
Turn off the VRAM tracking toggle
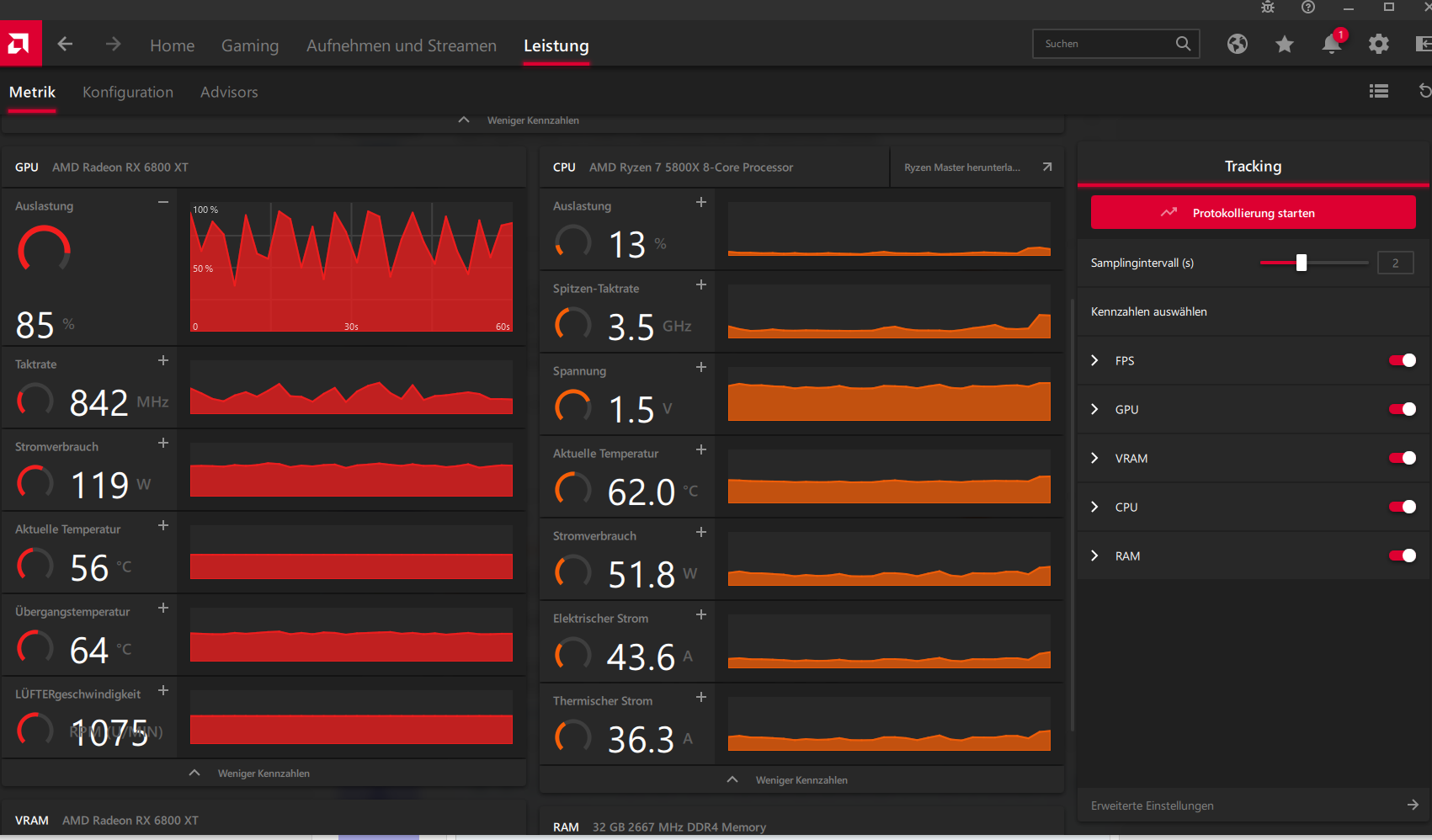pyautogui.click(x=1403, y=458)
